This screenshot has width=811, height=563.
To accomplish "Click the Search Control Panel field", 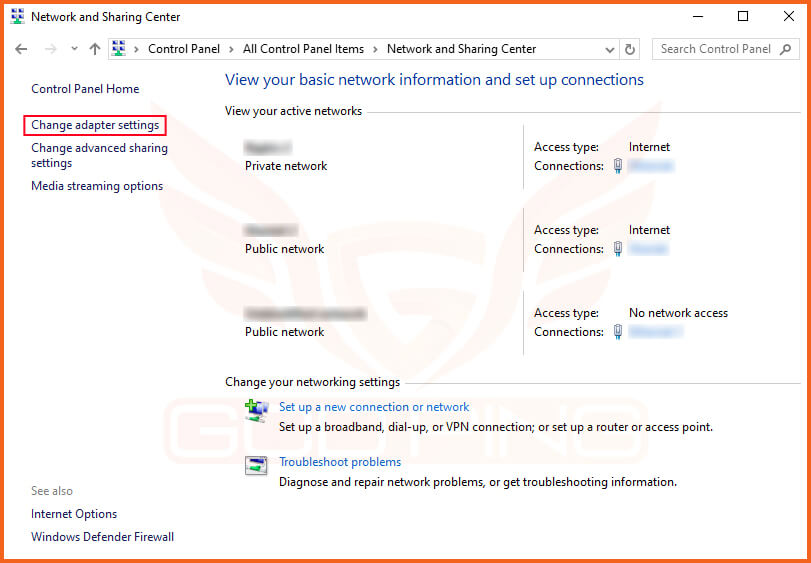I will click(715, 49).
